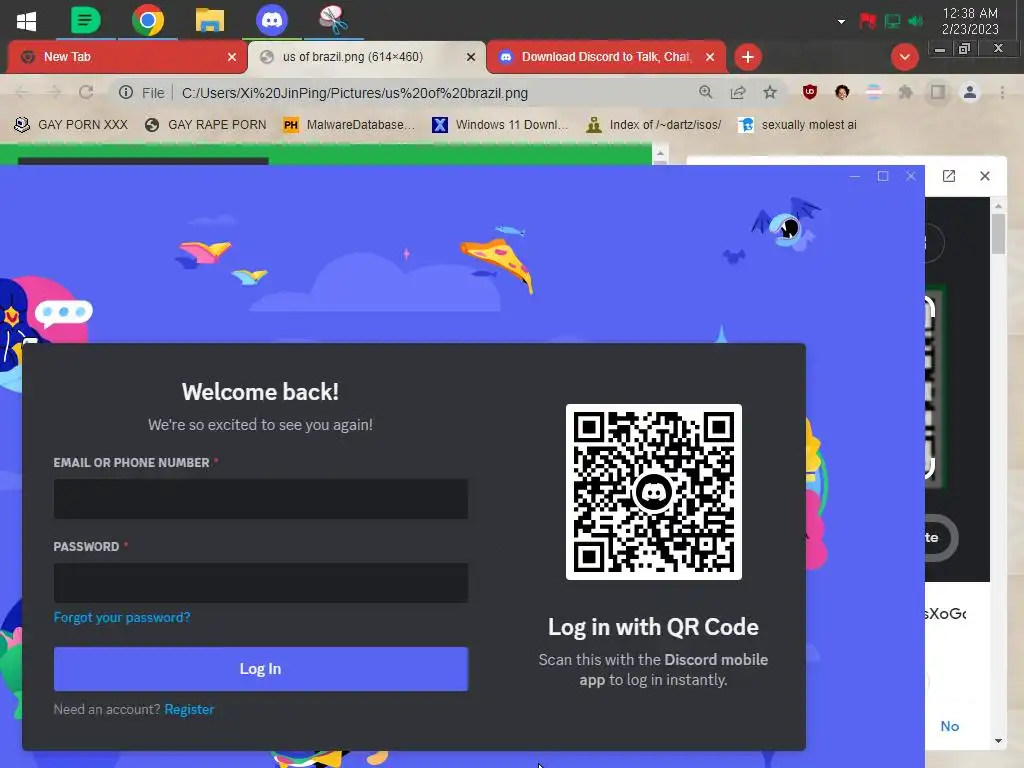Screen dimensions: 1024x768
Task: Toggle the browser side panel
Action: click(938, 93)
